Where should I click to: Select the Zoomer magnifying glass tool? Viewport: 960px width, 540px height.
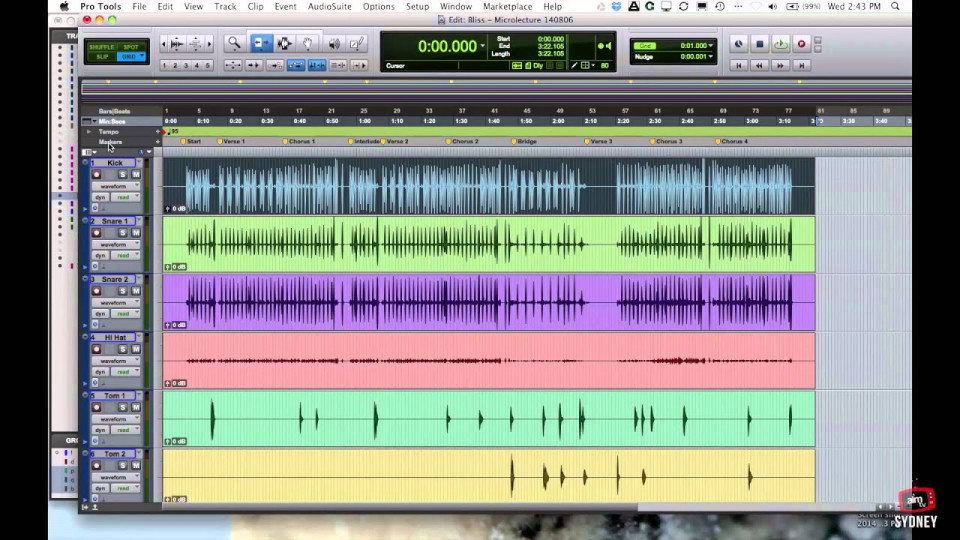(x=234, y=43)
